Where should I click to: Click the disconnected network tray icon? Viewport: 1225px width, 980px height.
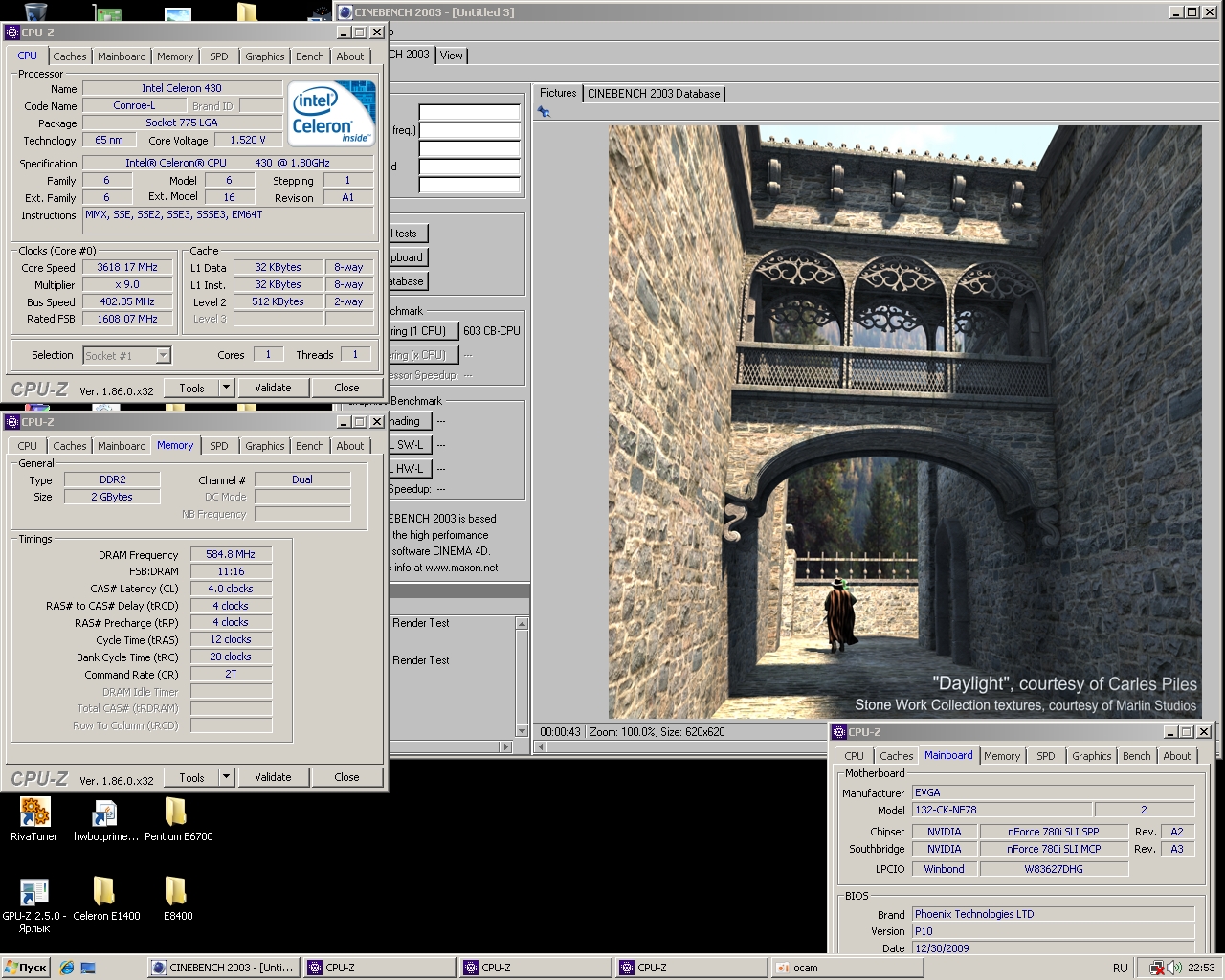coord(1157,968)
